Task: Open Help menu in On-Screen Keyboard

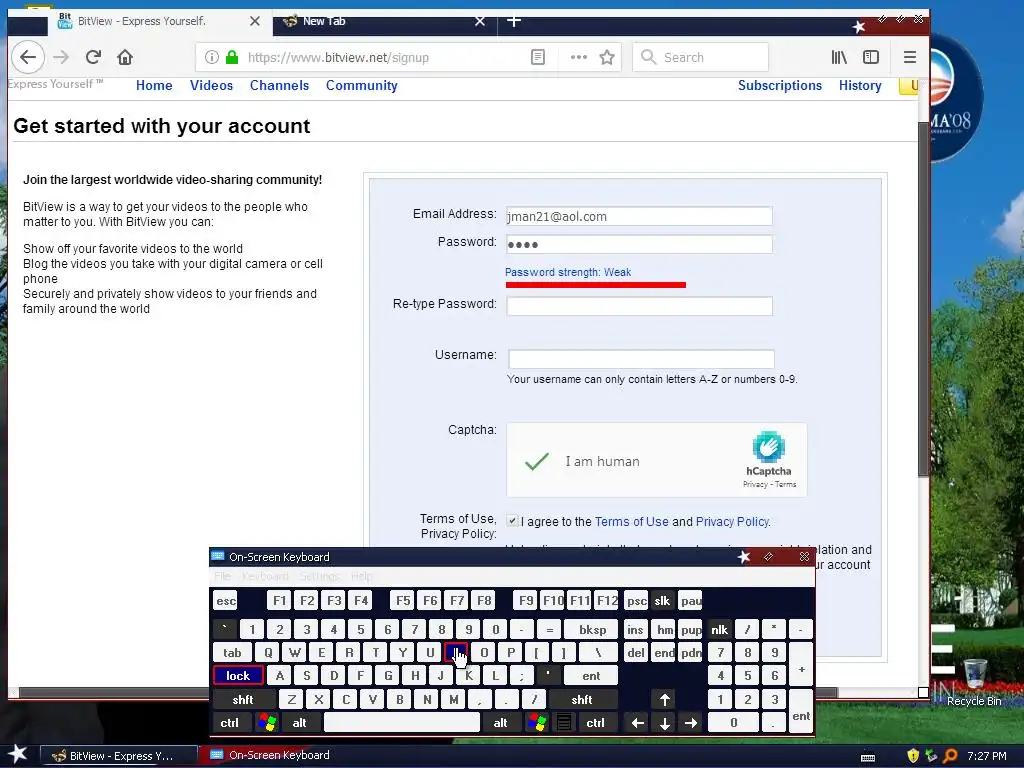Action: point(362,576)
